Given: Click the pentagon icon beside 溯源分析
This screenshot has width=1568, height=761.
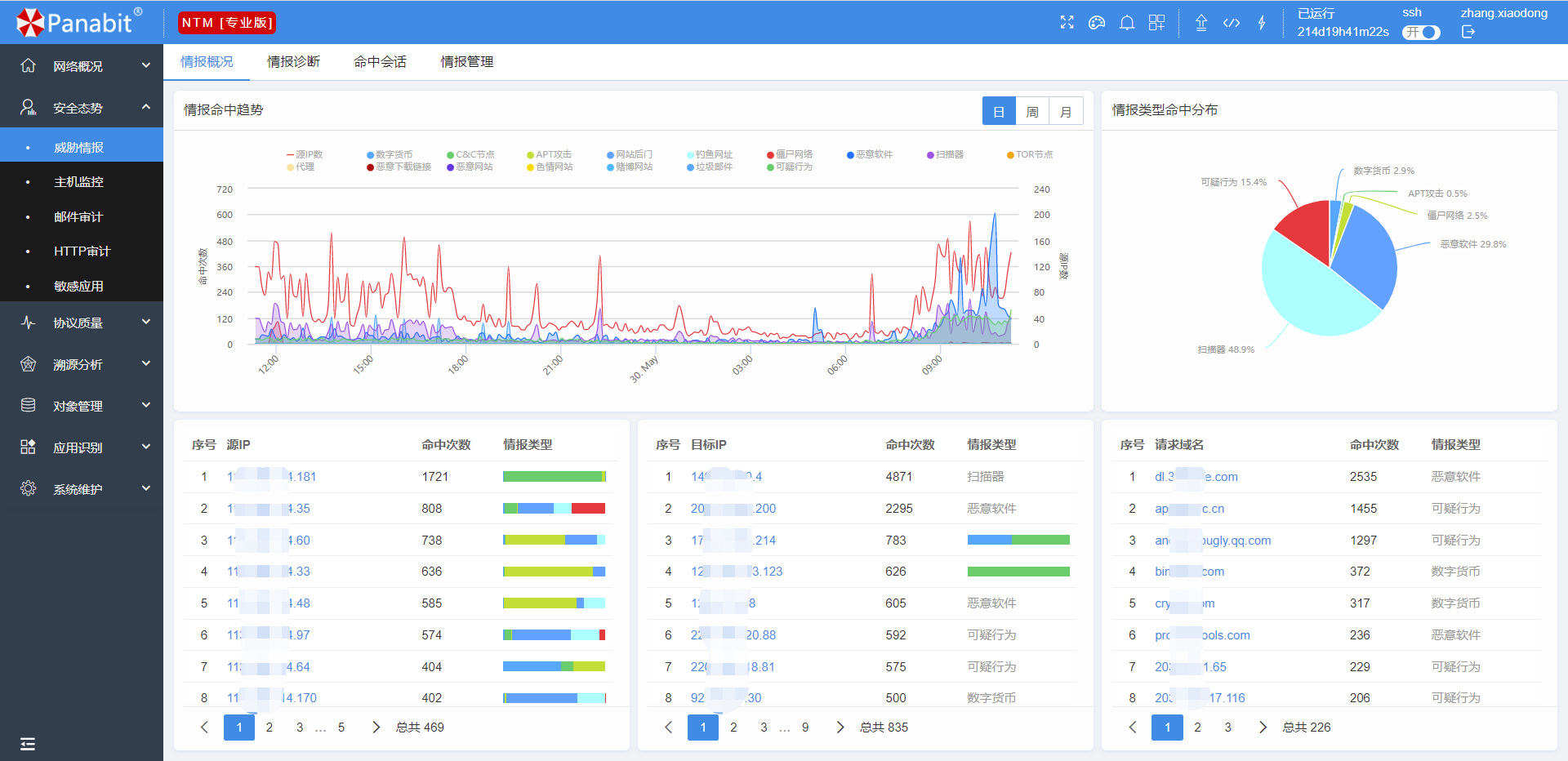Looking at the screenshot, I should coord(28,364).
